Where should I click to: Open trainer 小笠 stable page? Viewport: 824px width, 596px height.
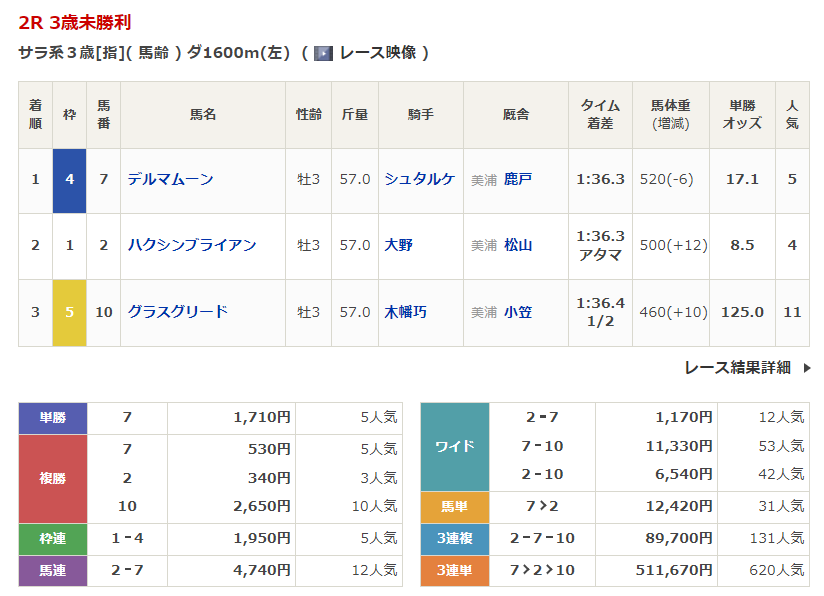pos(517,312)
